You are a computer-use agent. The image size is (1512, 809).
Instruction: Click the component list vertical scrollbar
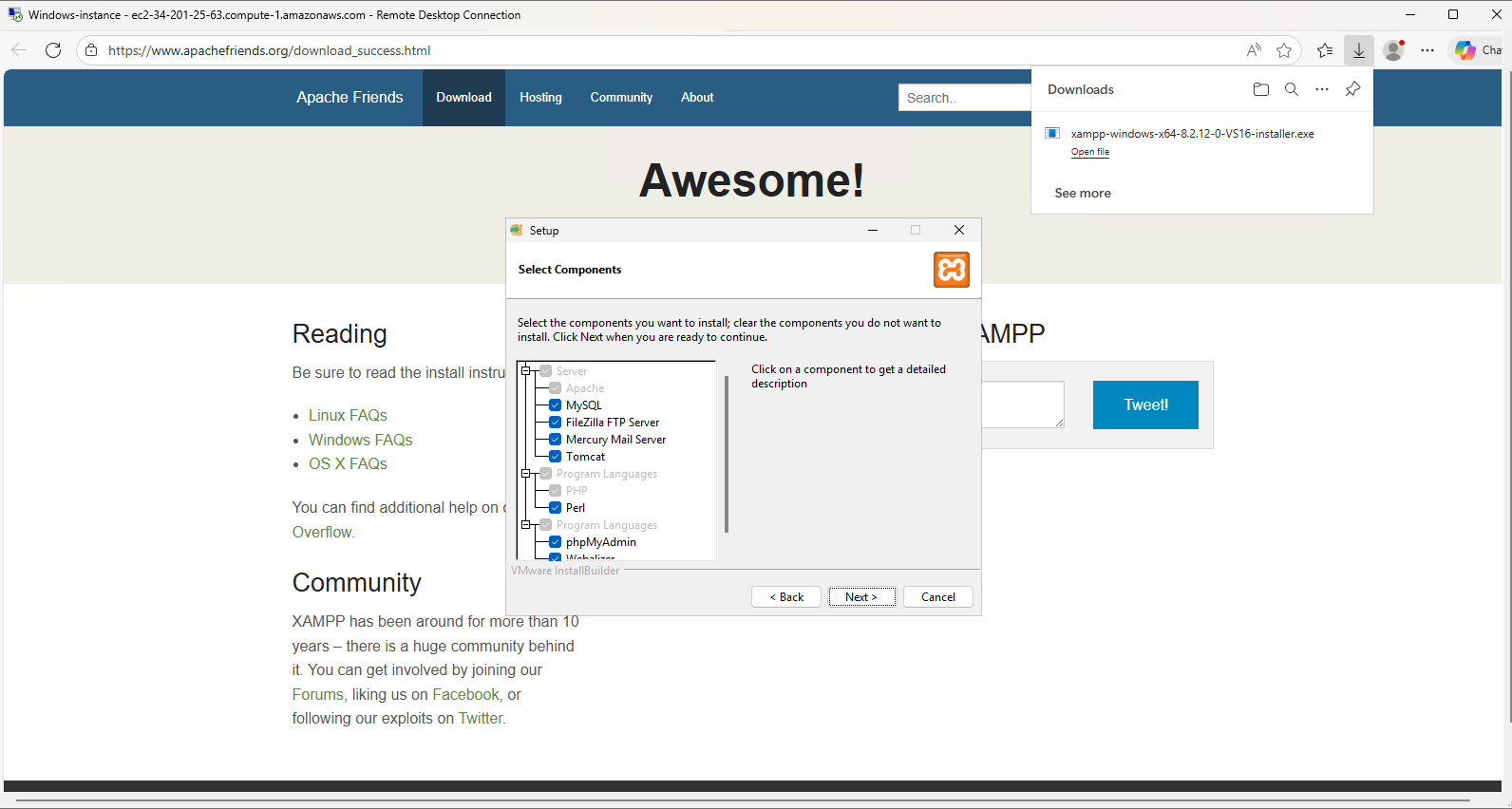pos(727,454)
